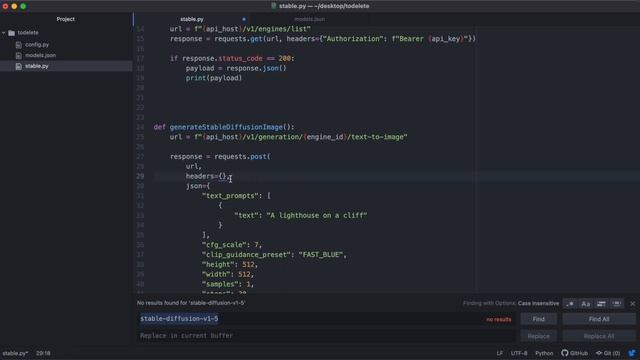Click the green fullscreen window button
Screen dimensions: 640x360
click(x=23, y=6)
